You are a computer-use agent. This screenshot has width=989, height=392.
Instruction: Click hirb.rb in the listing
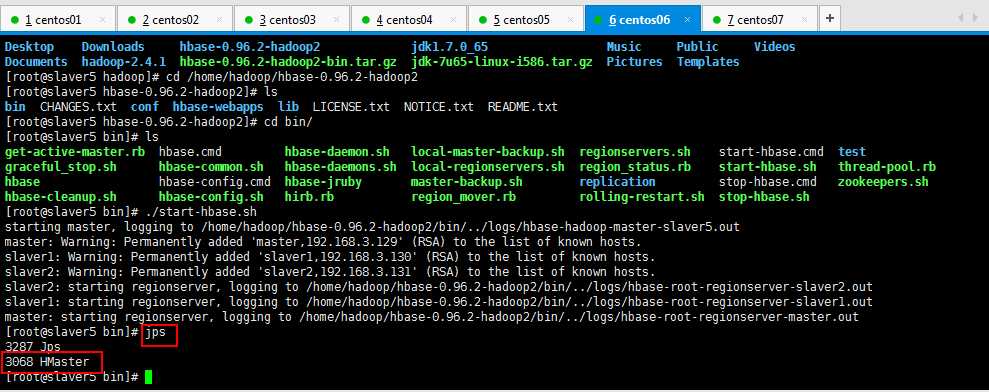[x=309, y=197]
